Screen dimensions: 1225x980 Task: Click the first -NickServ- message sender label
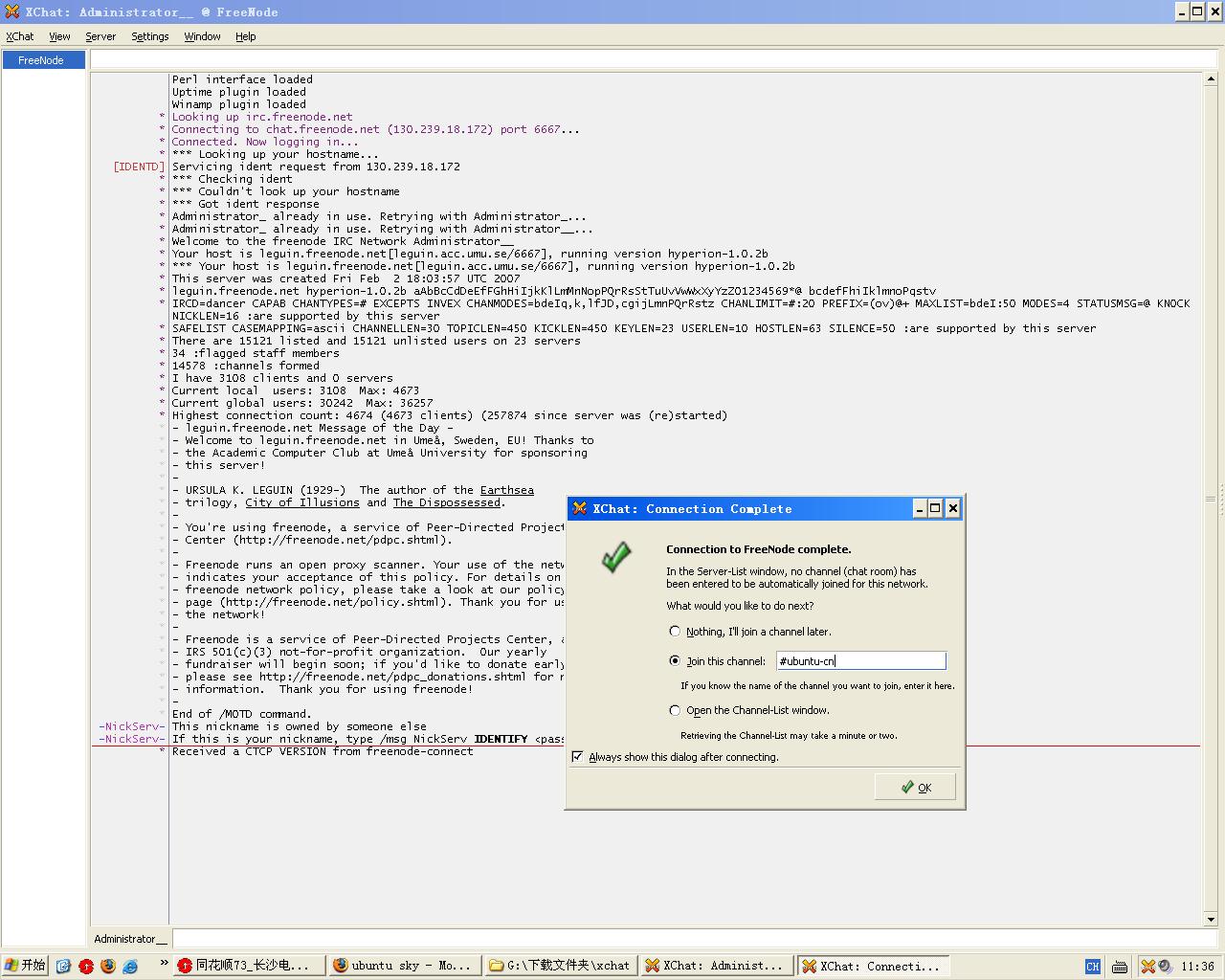pos(132,726)
